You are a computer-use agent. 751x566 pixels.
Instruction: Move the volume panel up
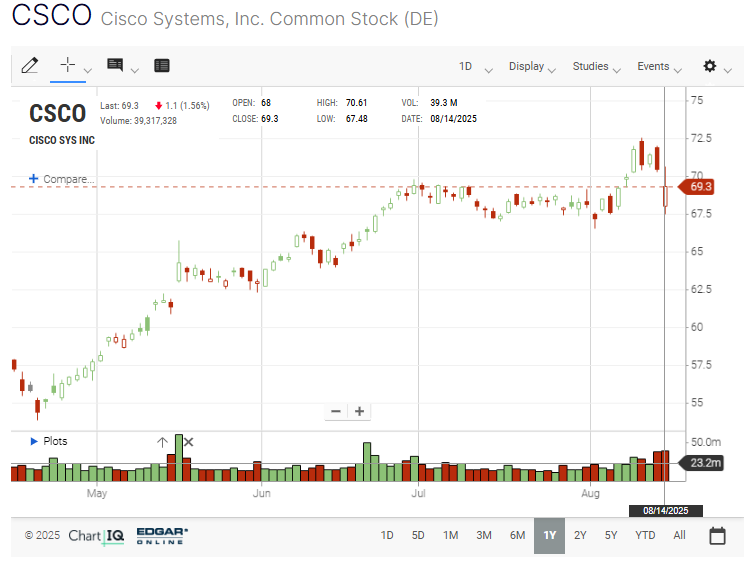point(162,442)
